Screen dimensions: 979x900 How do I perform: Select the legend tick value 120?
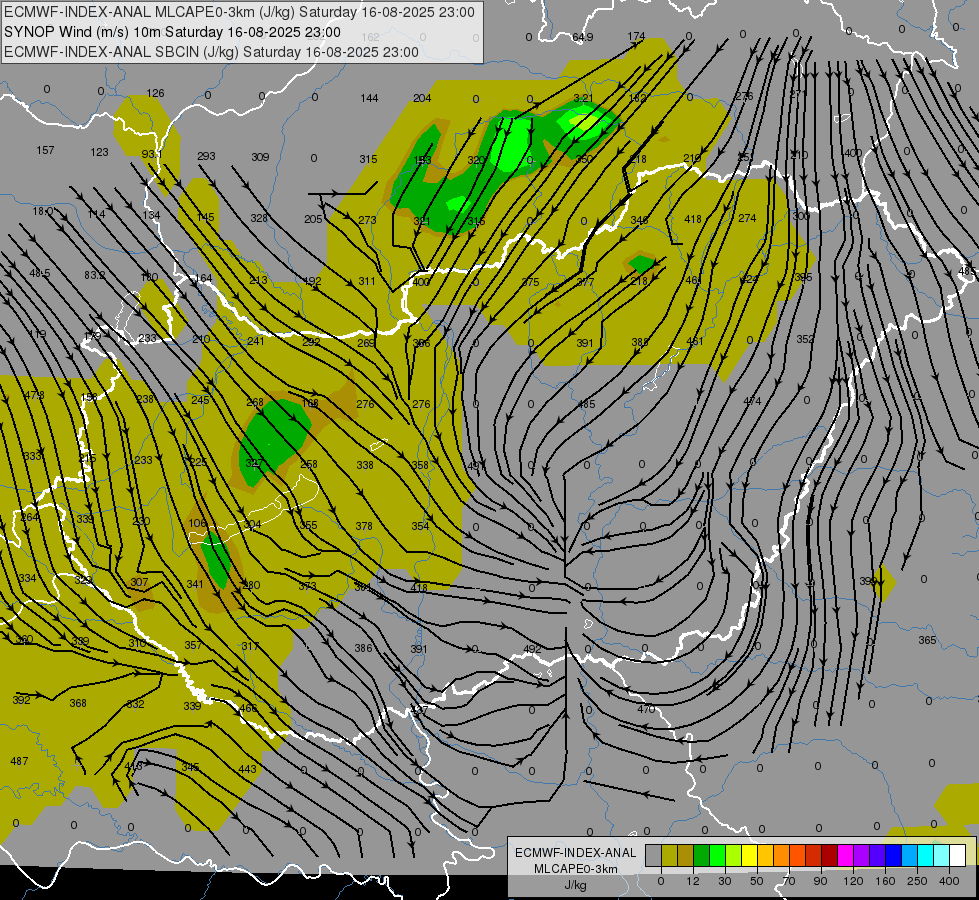tap(853, 881)
